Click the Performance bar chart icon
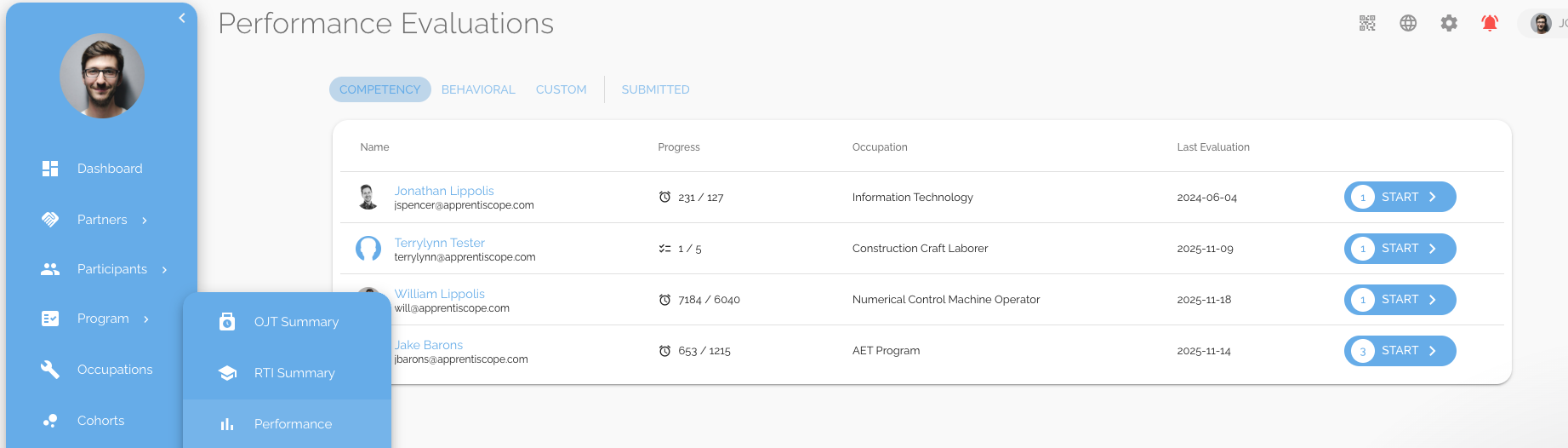This screenshot has width=1568, height=448. (227, 424)
